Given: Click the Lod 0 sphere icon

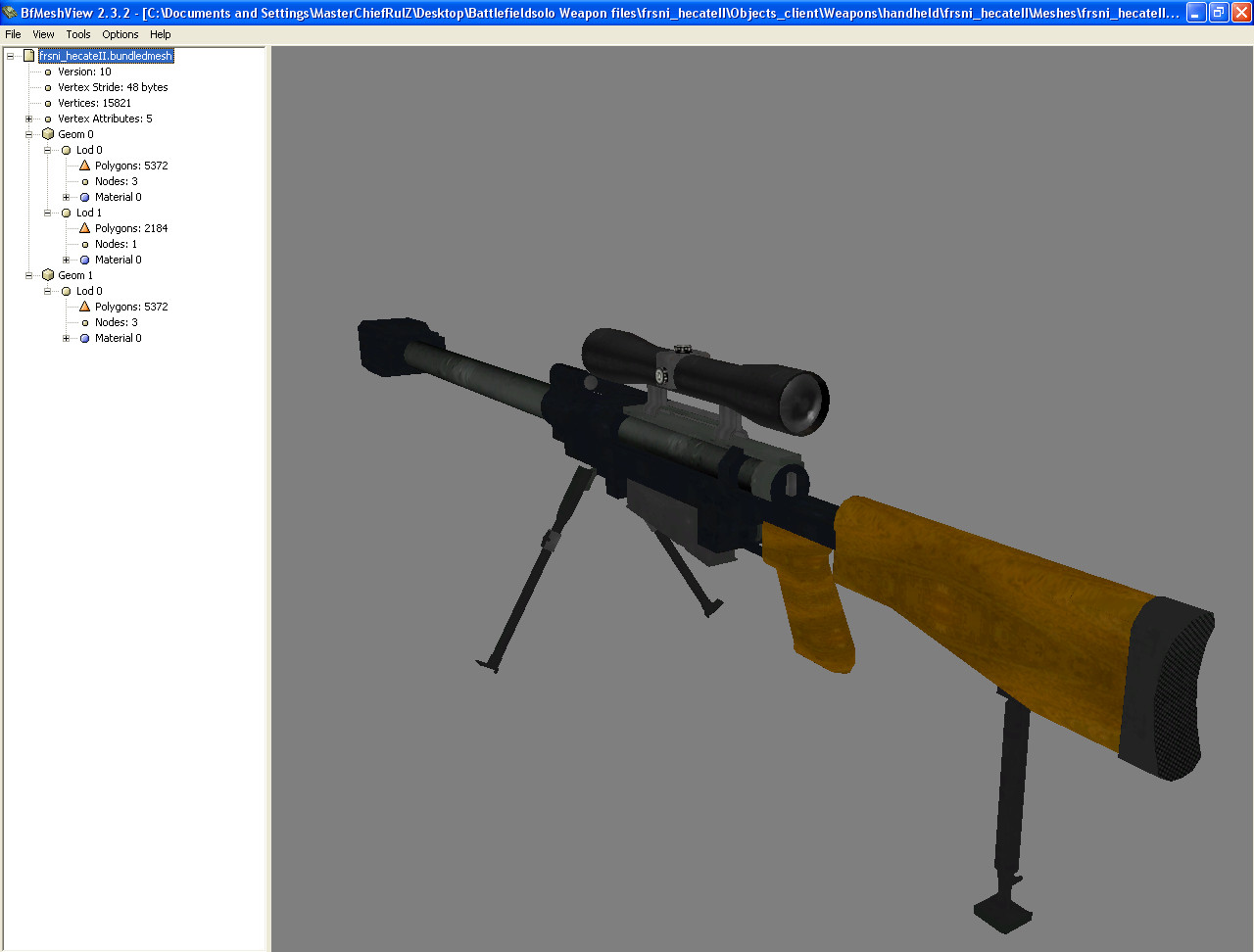Looking at the screenshot, I should (x=66, y=150).
